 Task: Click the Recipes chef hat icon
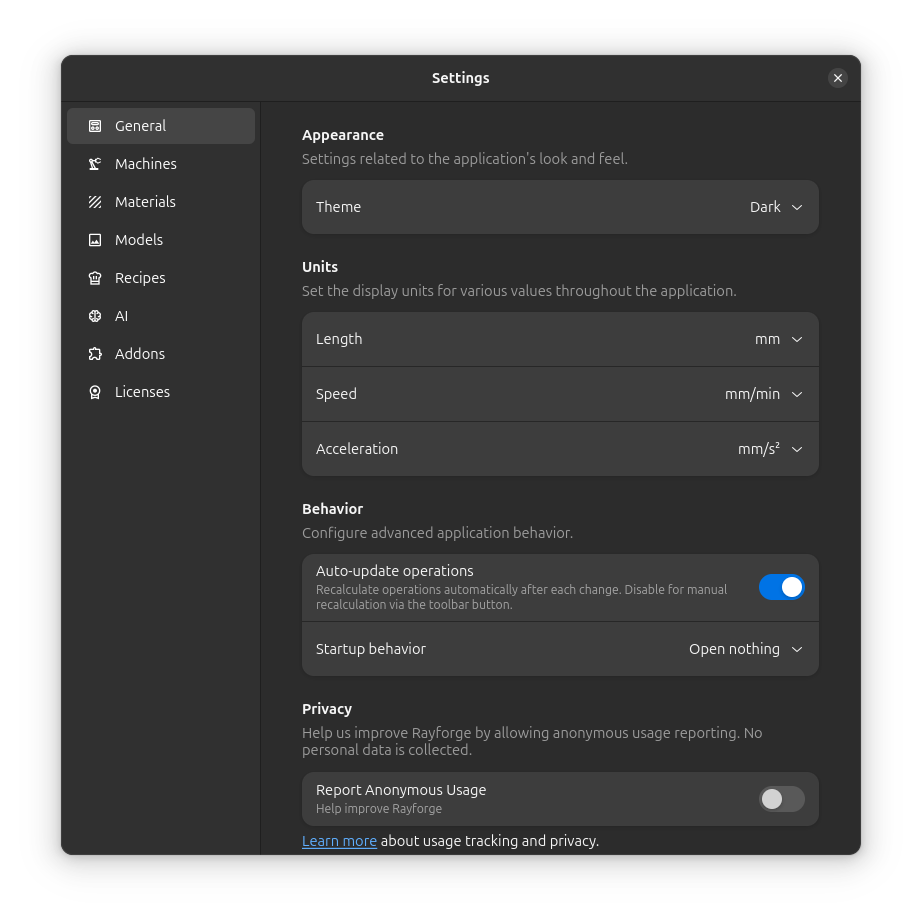[x=95, y=278]
